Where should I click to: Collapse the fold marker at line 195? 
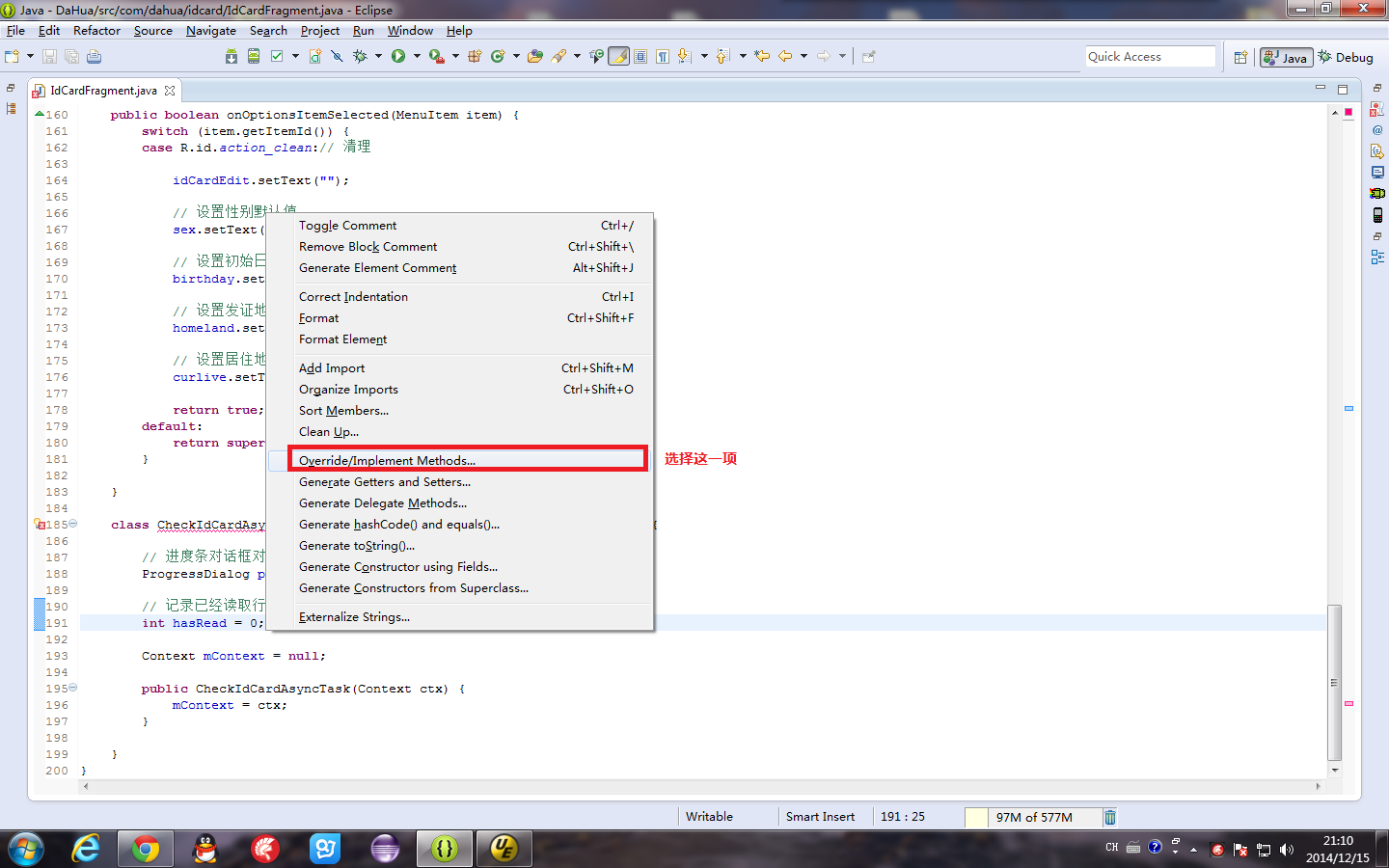point(73,688)
